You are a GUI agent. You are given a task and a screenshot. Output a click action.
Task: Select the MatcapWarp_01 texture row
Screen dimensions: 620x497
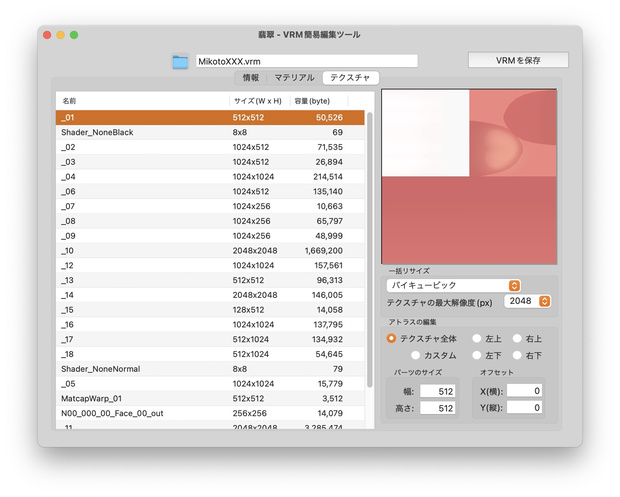(210, 399)
